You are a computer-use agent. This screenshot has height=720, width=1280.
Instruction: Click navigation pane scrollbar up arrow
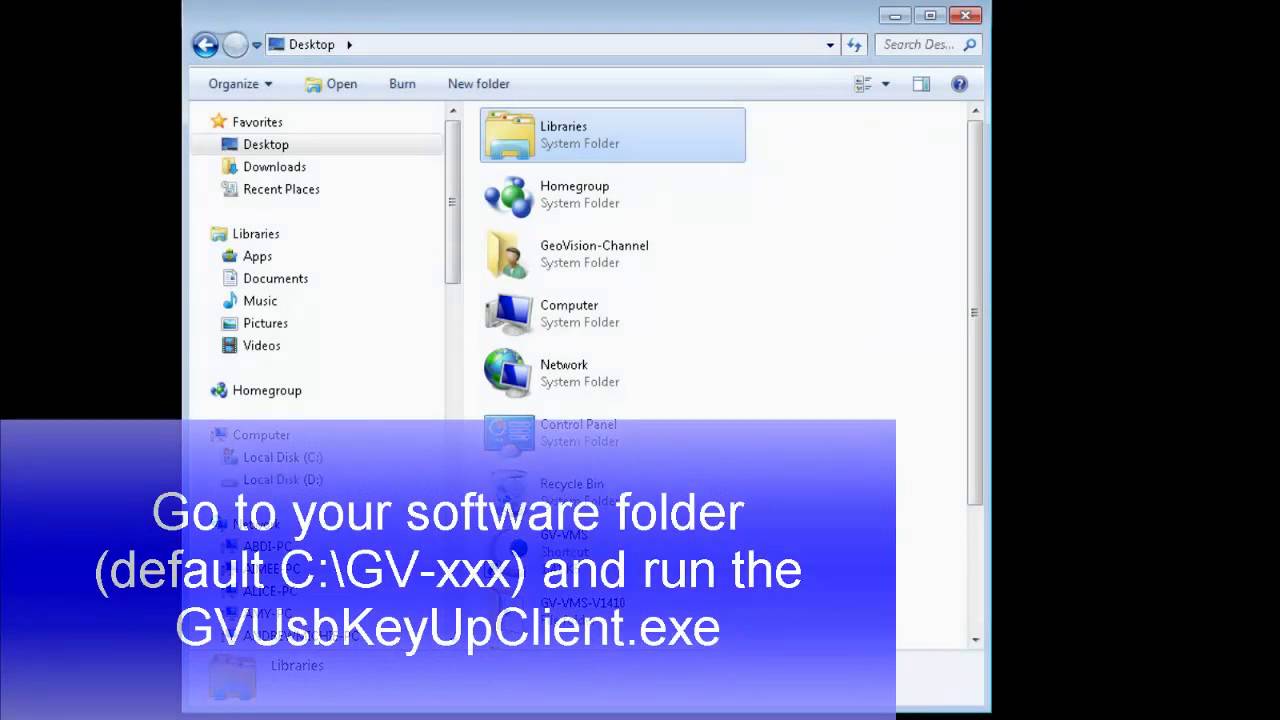coord(452,111)
